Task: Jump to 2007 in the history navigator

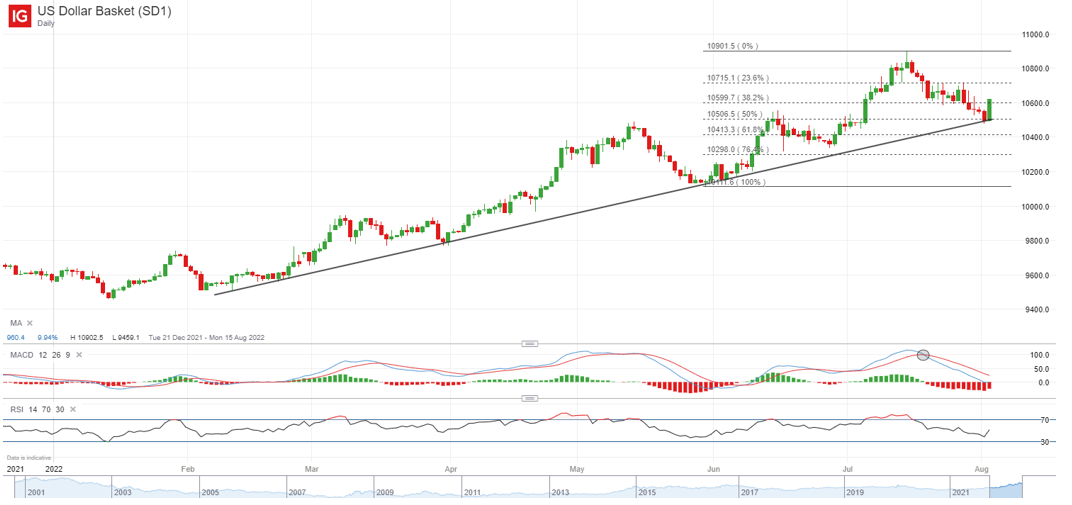Action: tap(297, 493)
